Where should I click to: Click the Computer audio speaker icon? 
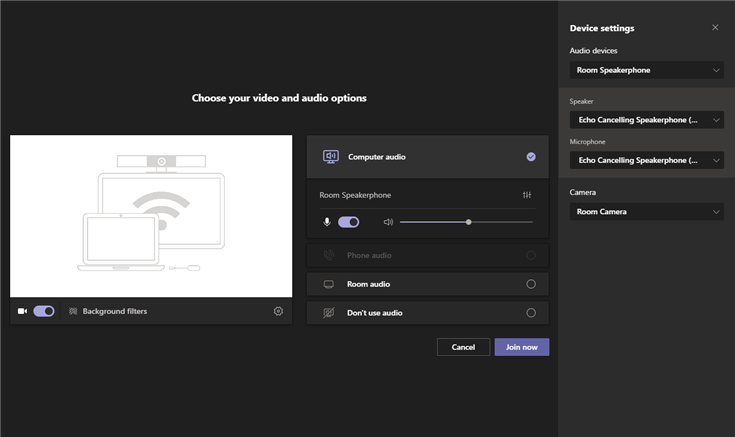click(x=330, y=157)
